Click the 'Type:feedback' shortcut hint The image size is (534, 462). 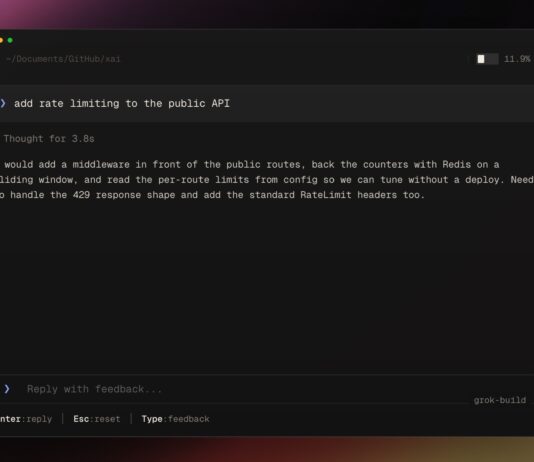(x=175, y=419)
